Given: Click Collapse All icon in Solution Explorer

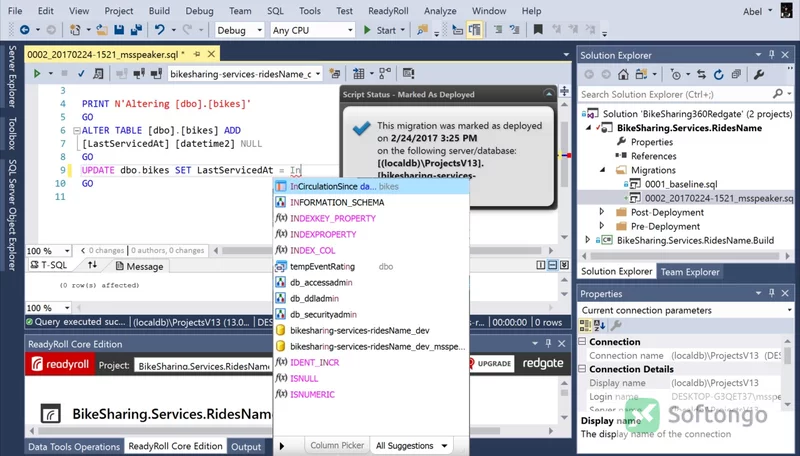Looking at the screenshot, I should [x=736, y=74].
